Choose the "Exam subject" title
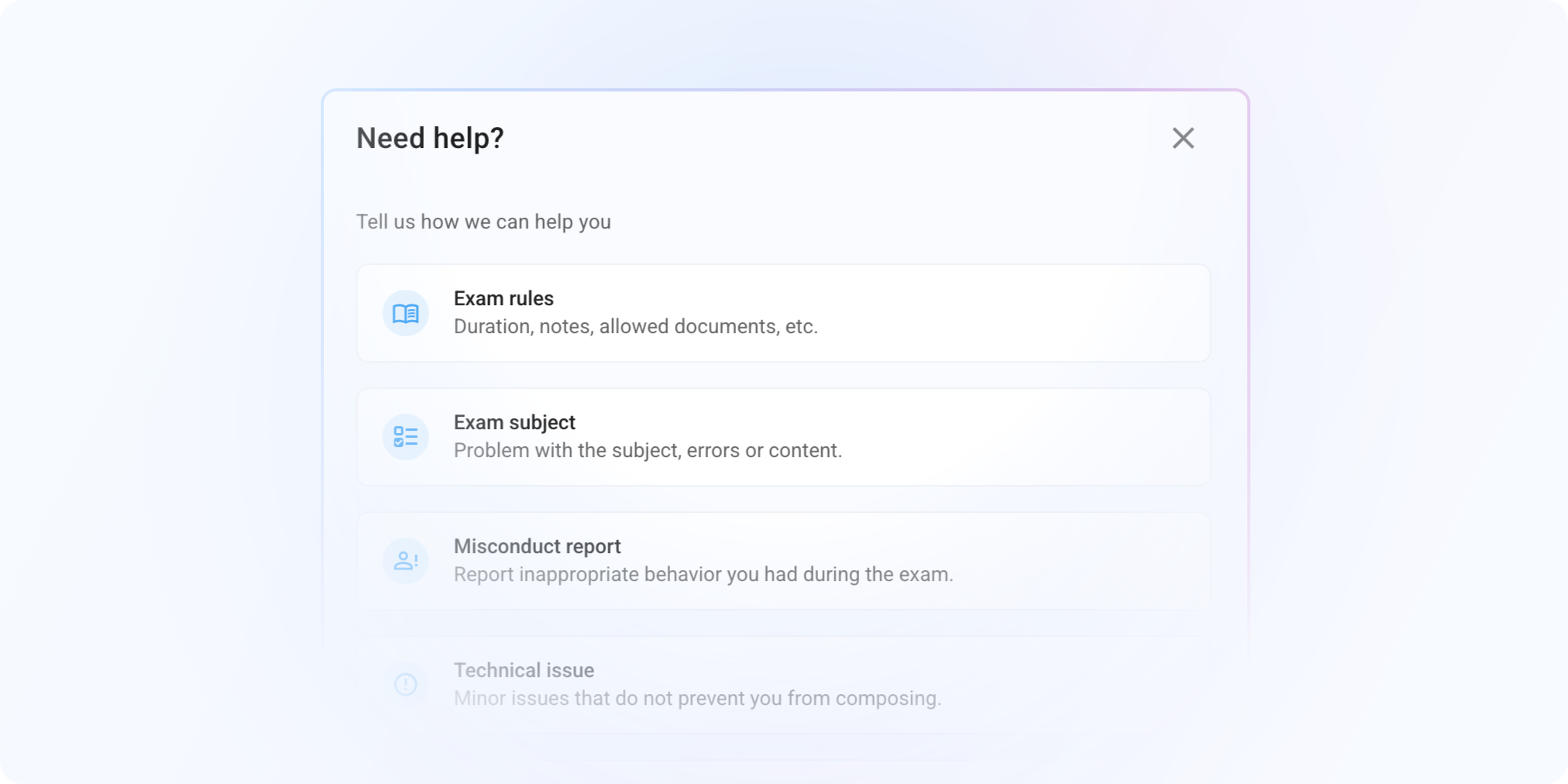The width and height of the screenshot is (1568, 784). (x=514, y=423)
